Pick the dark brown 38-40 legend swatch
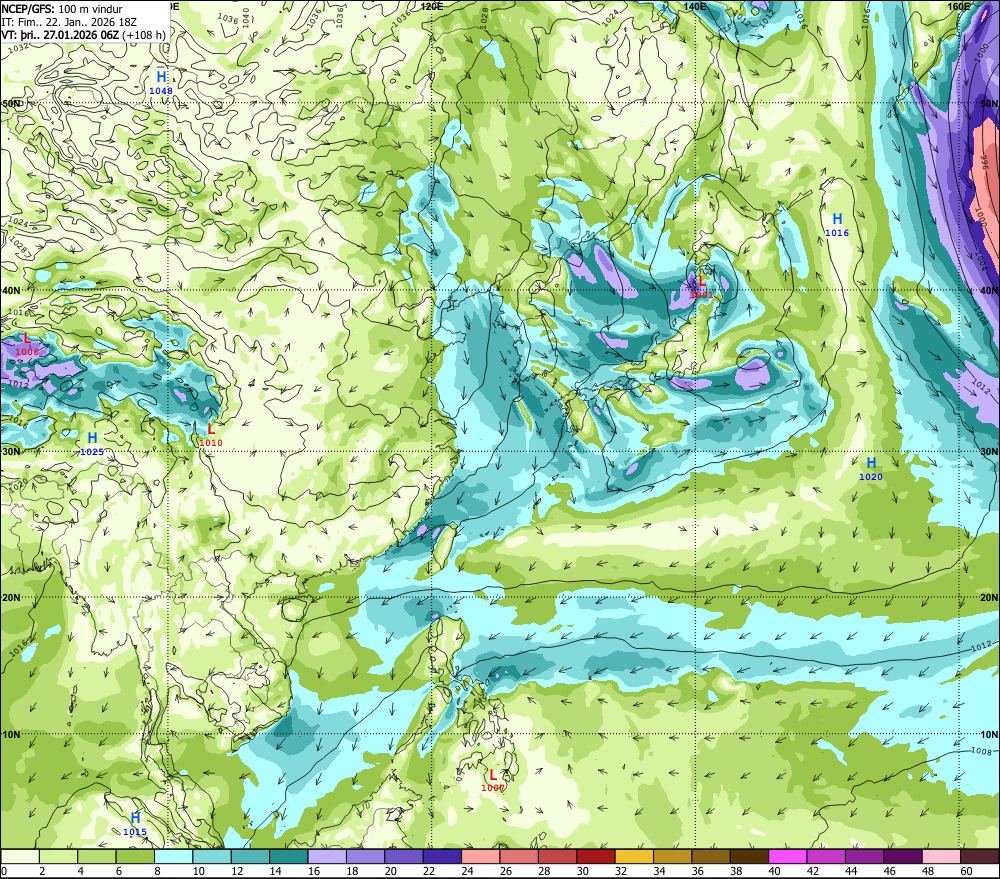 click(749, 856)
